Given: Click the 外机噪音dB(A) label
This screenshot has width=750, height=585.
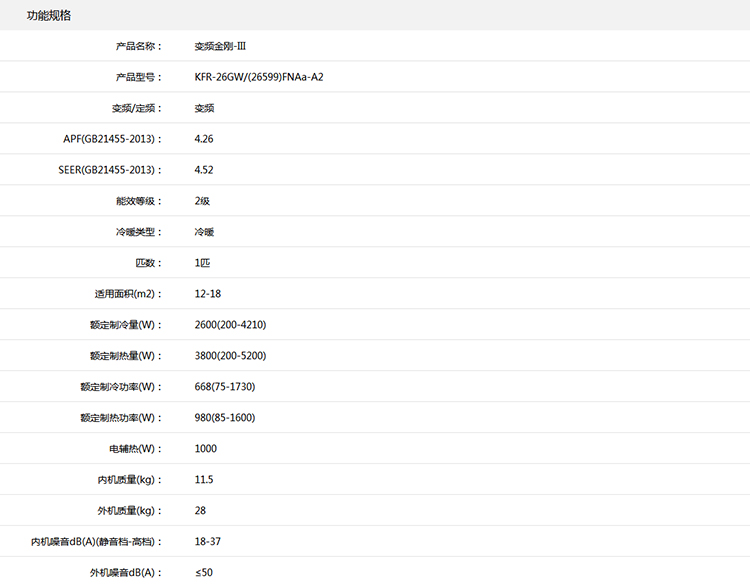Looking at the screenshot, I should tap(126, 573).
